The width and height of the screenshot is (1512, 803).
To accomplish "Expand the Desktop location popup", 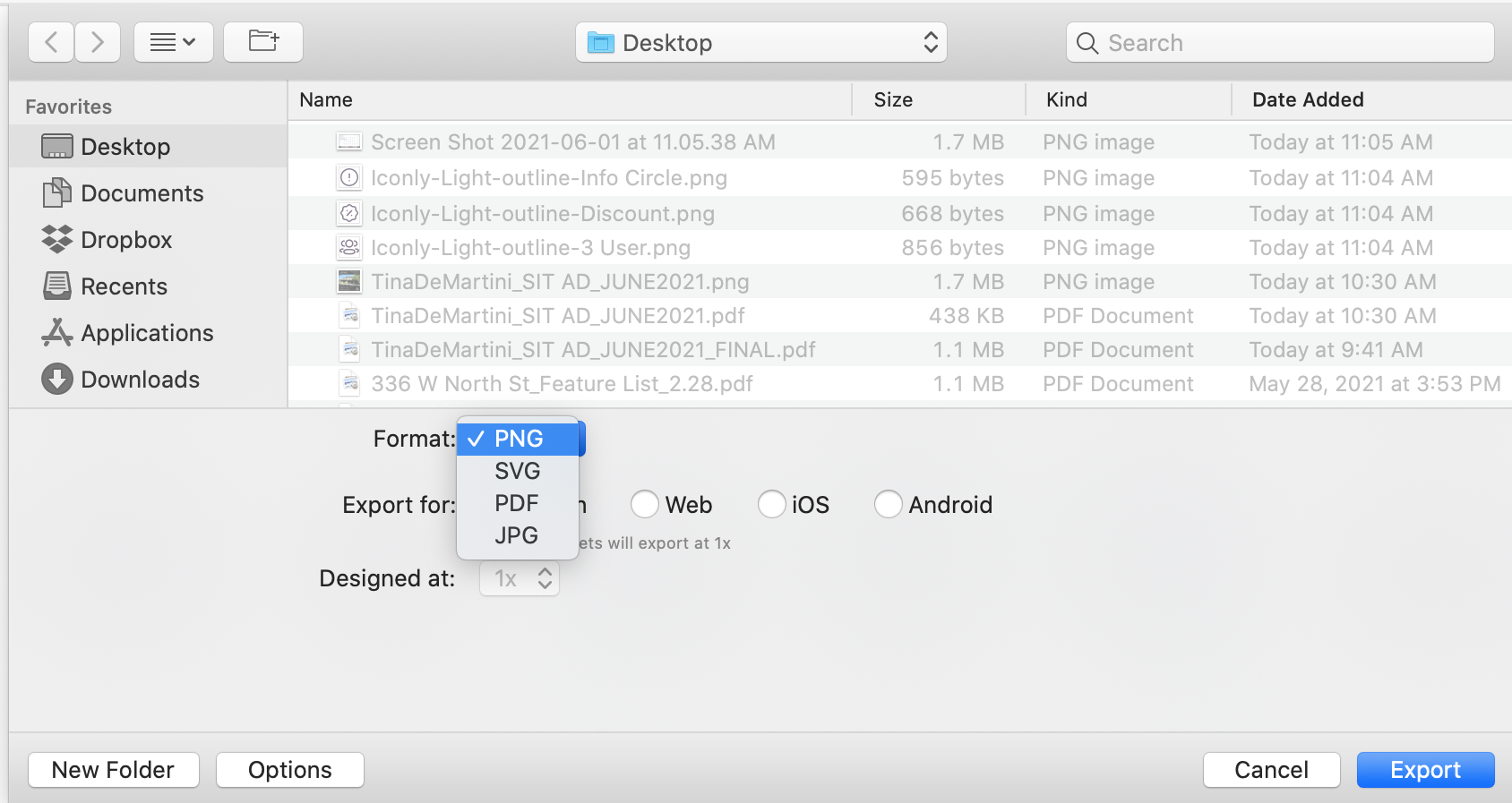I will click(760, 43).
